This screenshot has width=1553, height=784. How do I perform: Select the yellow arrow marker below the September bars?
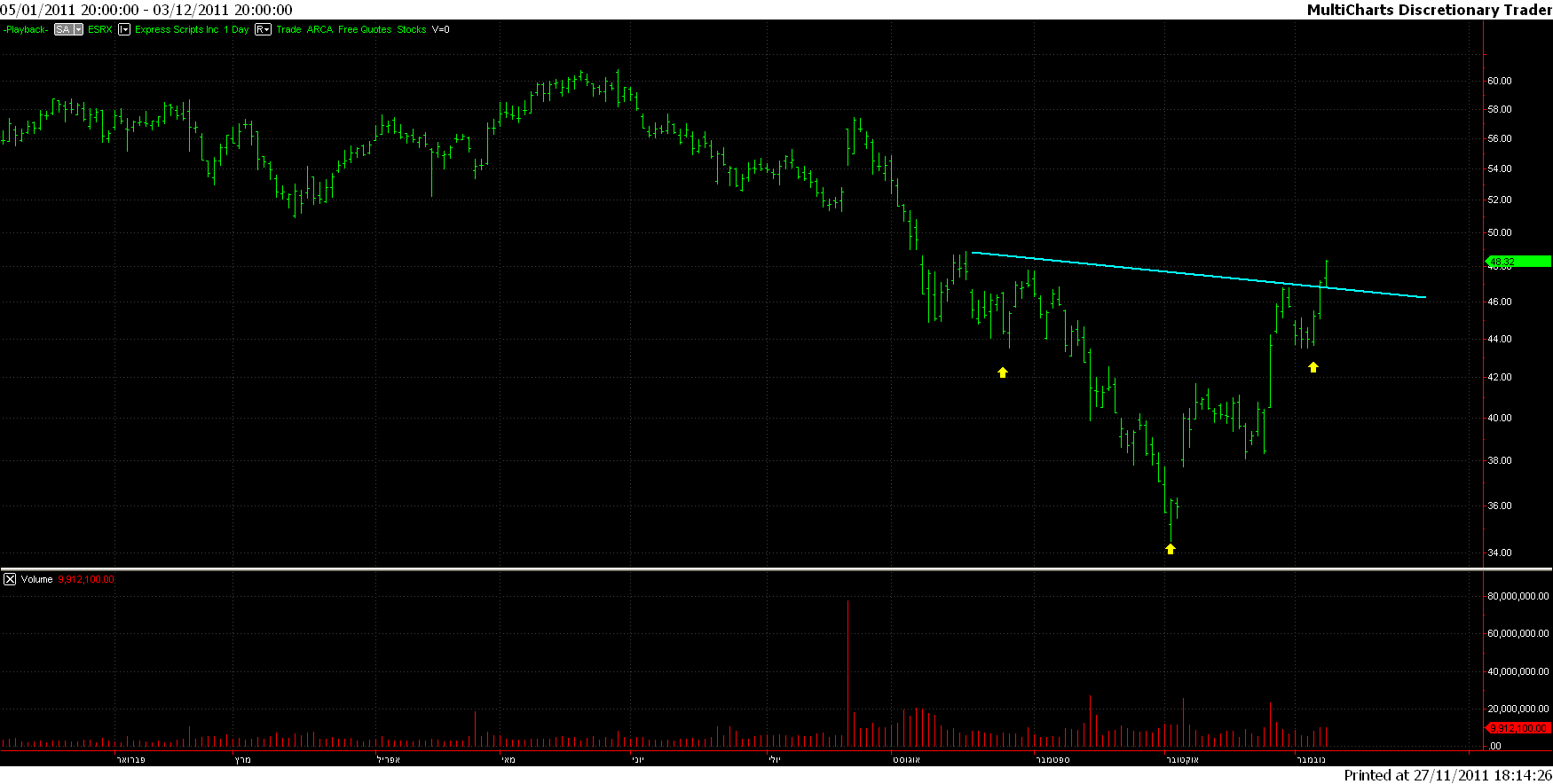[x=1003, y=372]
